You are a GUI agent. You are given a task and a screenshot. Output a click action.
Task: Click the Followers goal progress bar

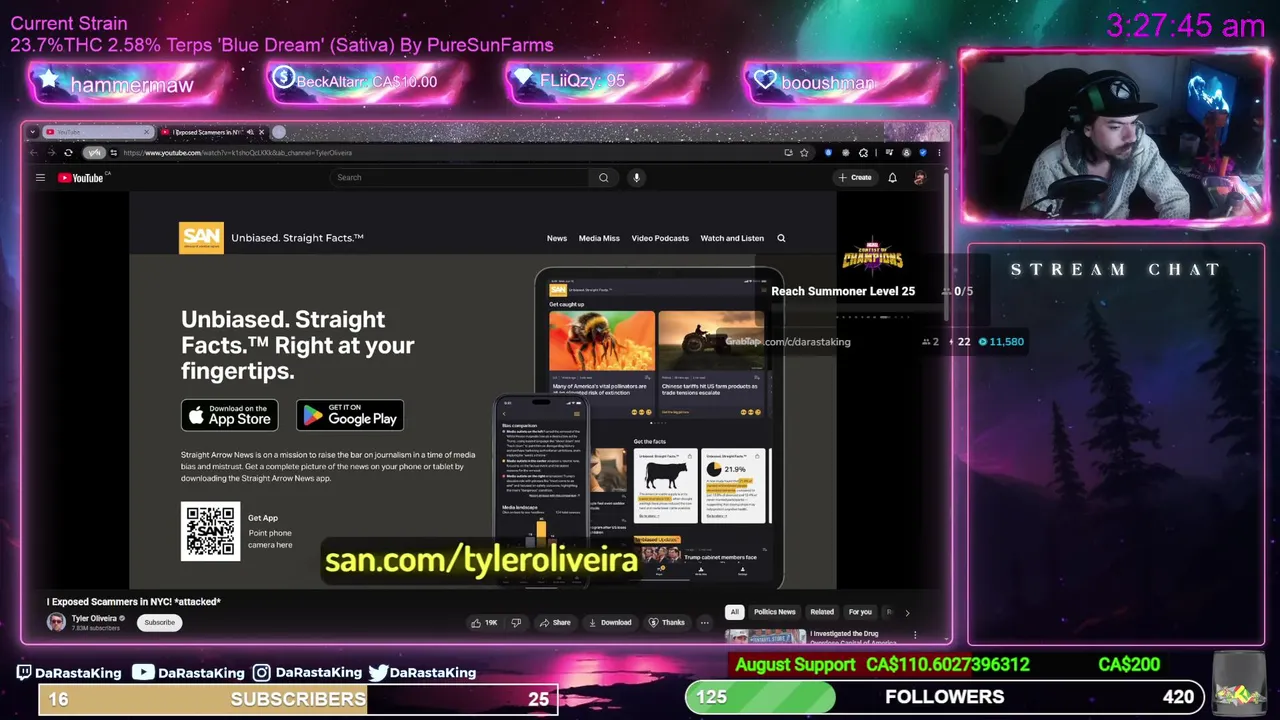945,697
